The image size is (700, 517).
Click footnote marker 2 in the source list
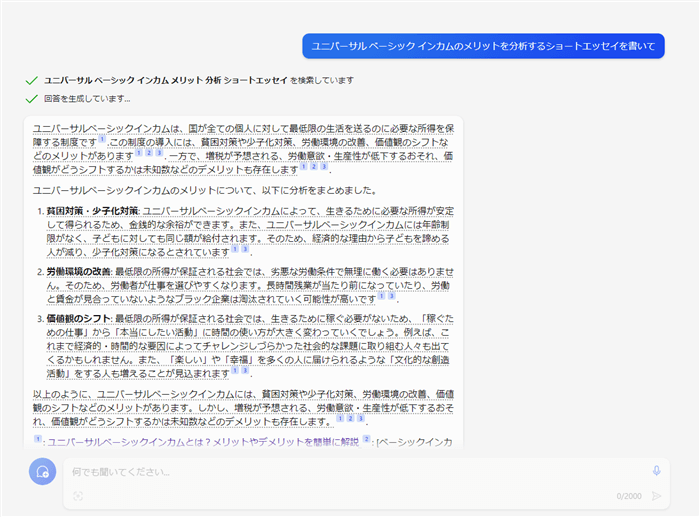point(367,439)
